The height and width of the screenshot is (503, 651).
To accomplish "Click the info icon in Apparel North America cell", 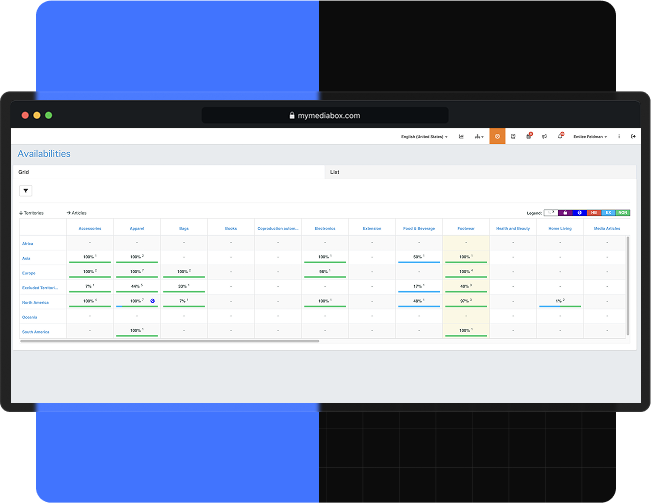I will (x=152, y=301).
